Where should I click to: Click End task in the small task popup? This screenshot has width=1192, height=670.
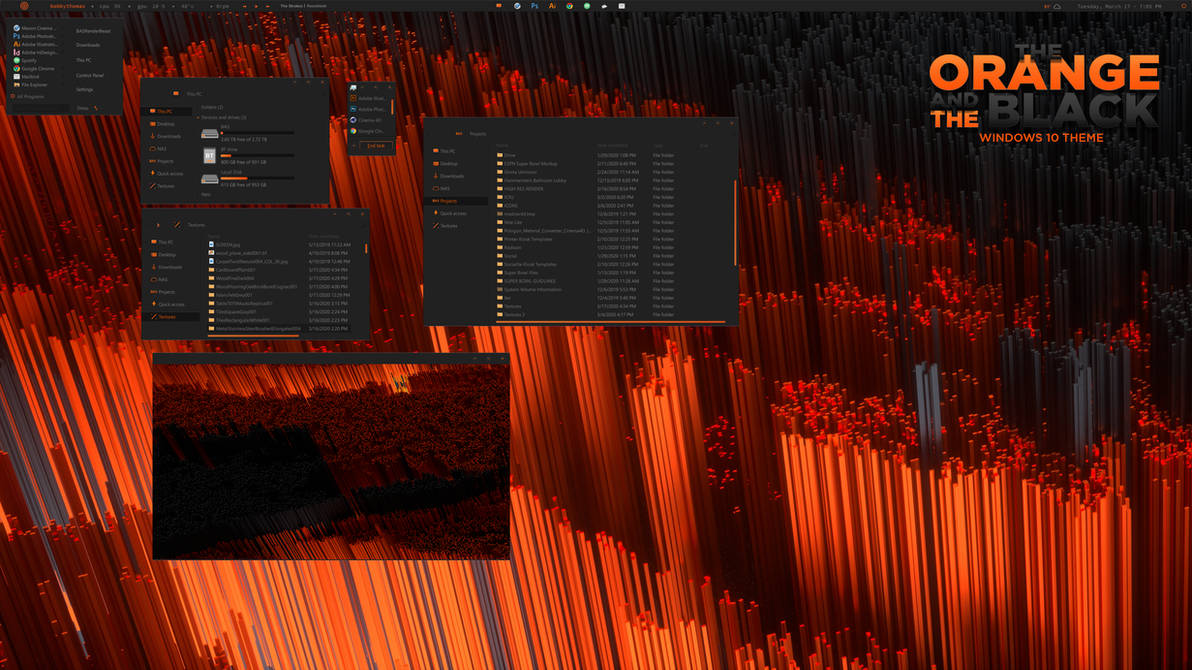click(376, 146)
